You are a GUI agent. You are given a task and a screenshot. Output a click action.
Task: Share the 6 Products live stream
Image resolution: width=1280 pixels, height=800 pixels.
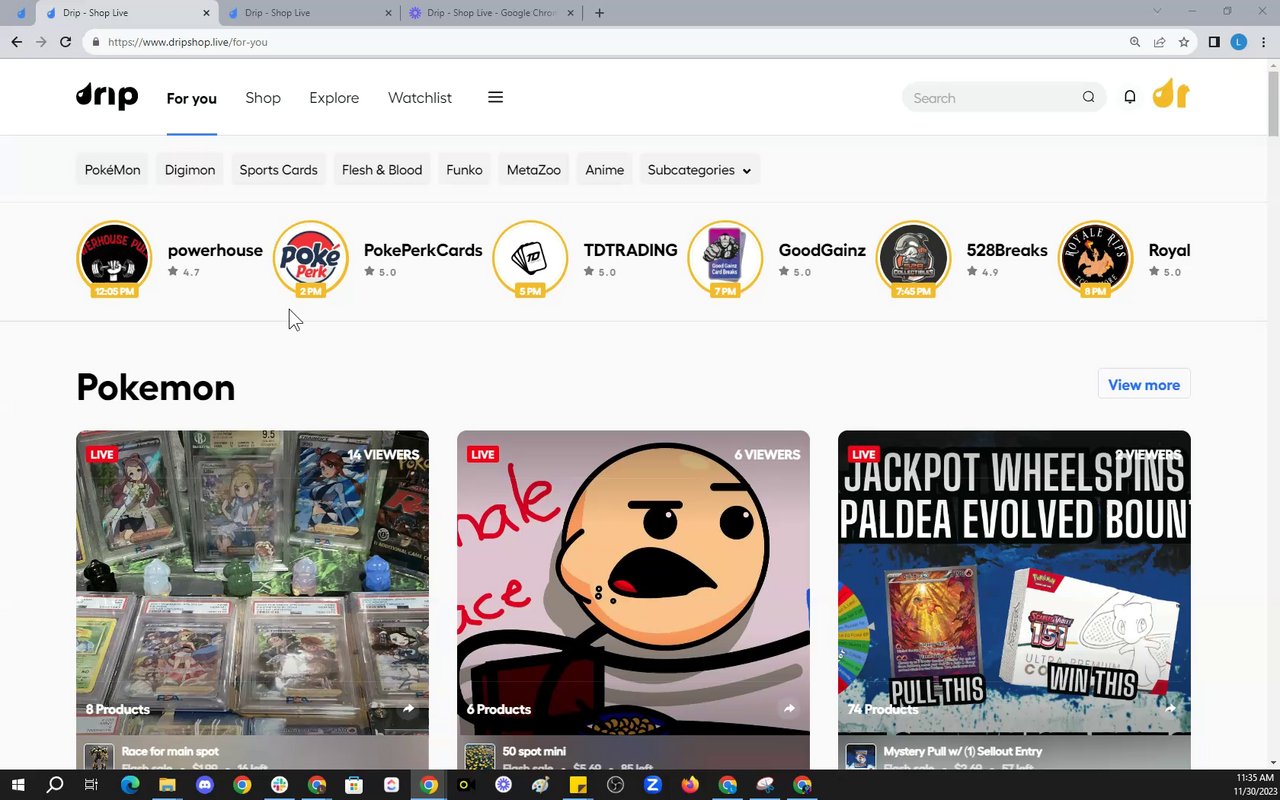(x=789, y=709)
